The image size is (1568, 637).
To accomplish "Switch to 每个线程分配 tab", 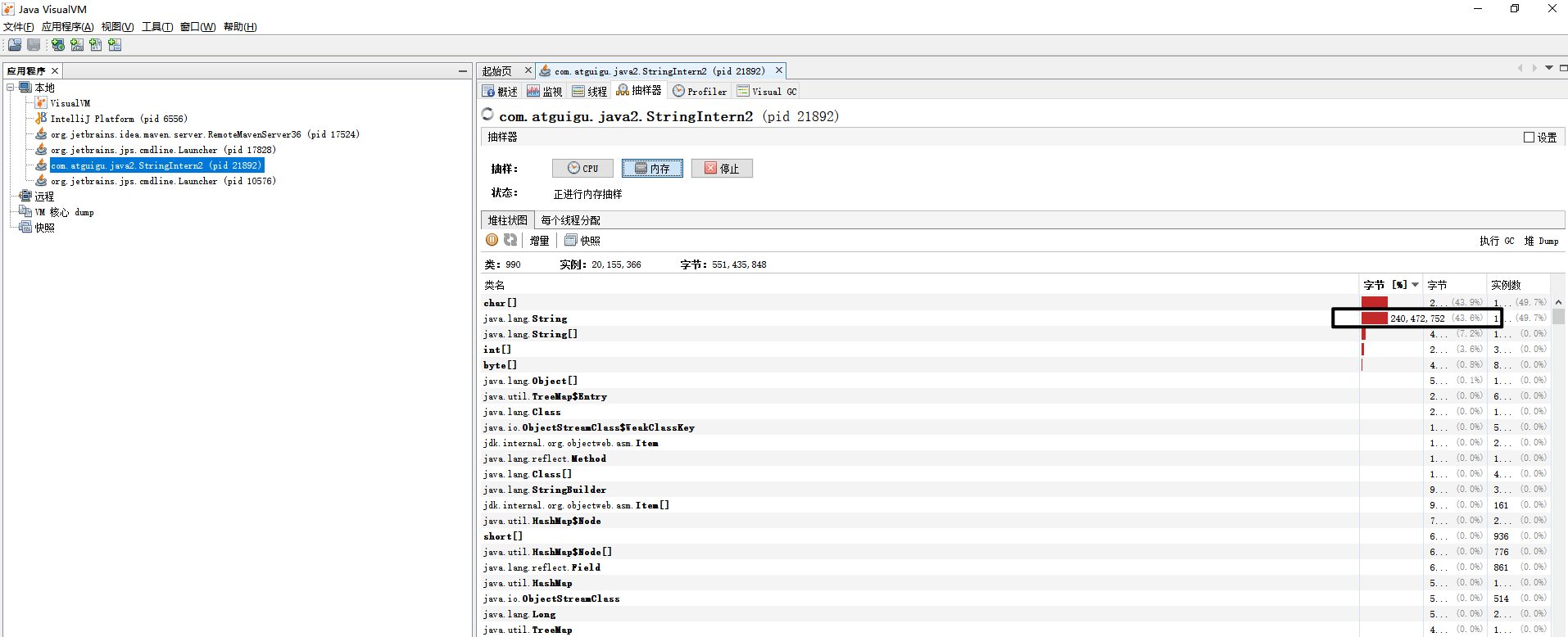I will pyautogui.click(x=570, y=220).
